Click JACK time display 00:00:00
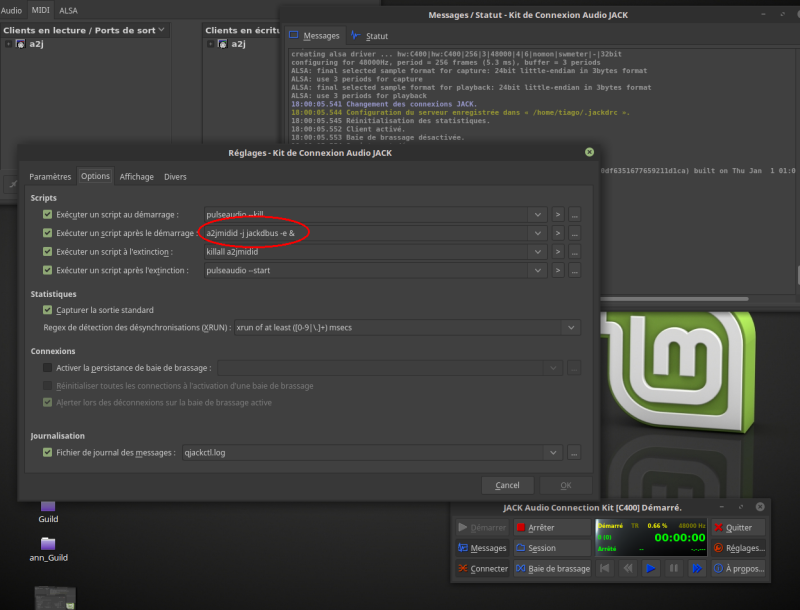Viewport: 800px width, 610px height. (x=680, y=538)
